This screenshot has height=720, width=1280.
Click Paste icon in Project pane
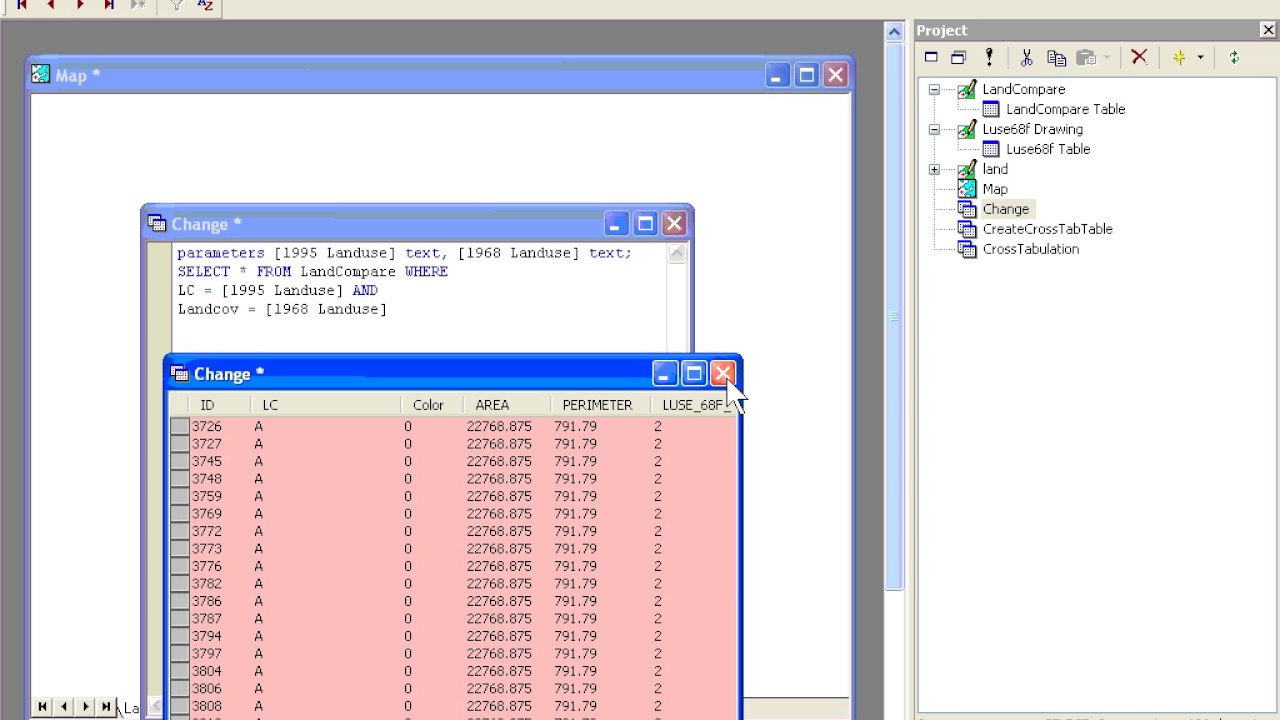coord(1087,58)
